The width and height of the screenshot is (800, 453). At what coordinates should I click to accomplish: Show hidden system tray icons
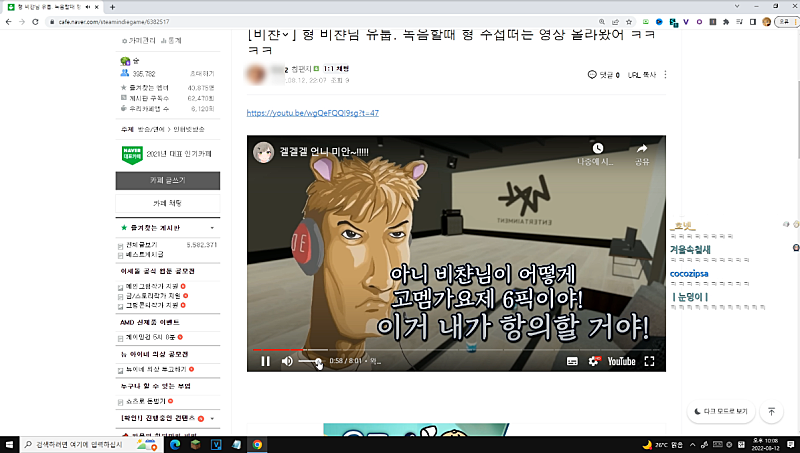[x=692, y=445]
